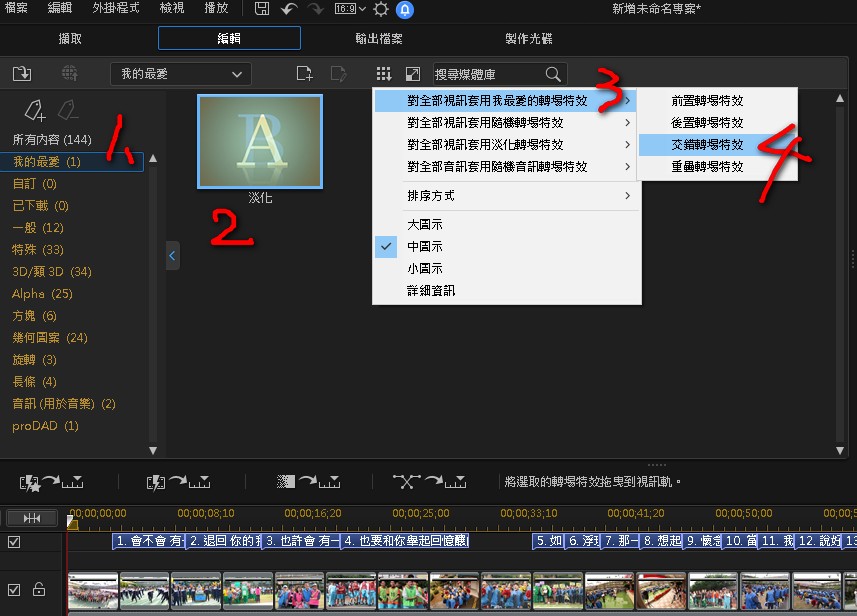Open the 檔案 menu
This screenshot has height=616, width=857.
[16, 8]
